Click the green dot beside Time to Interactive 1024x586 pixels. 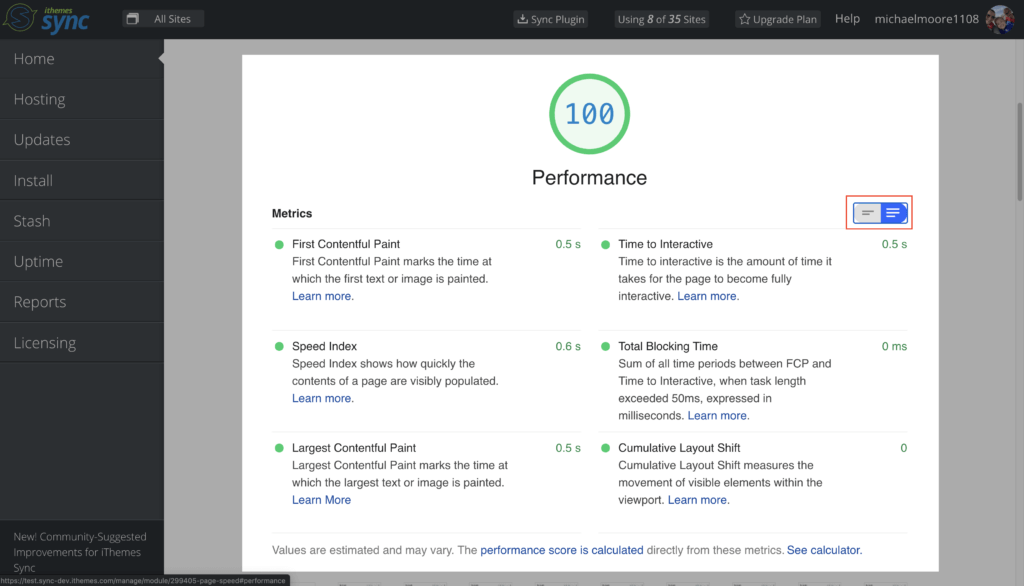[605, 244]
